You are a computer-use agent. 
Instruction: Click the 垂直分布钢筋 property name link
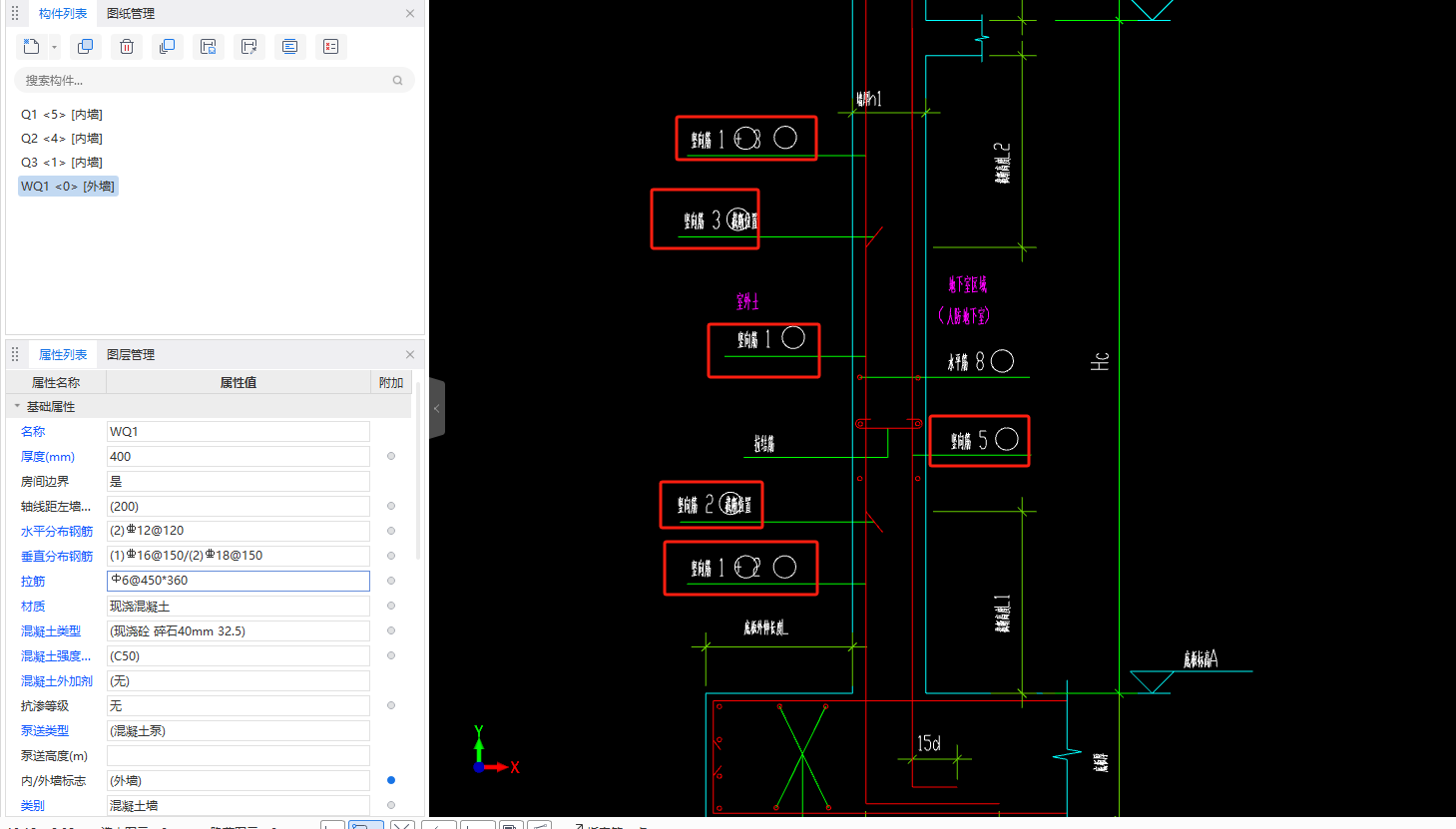tap(57, 557)
